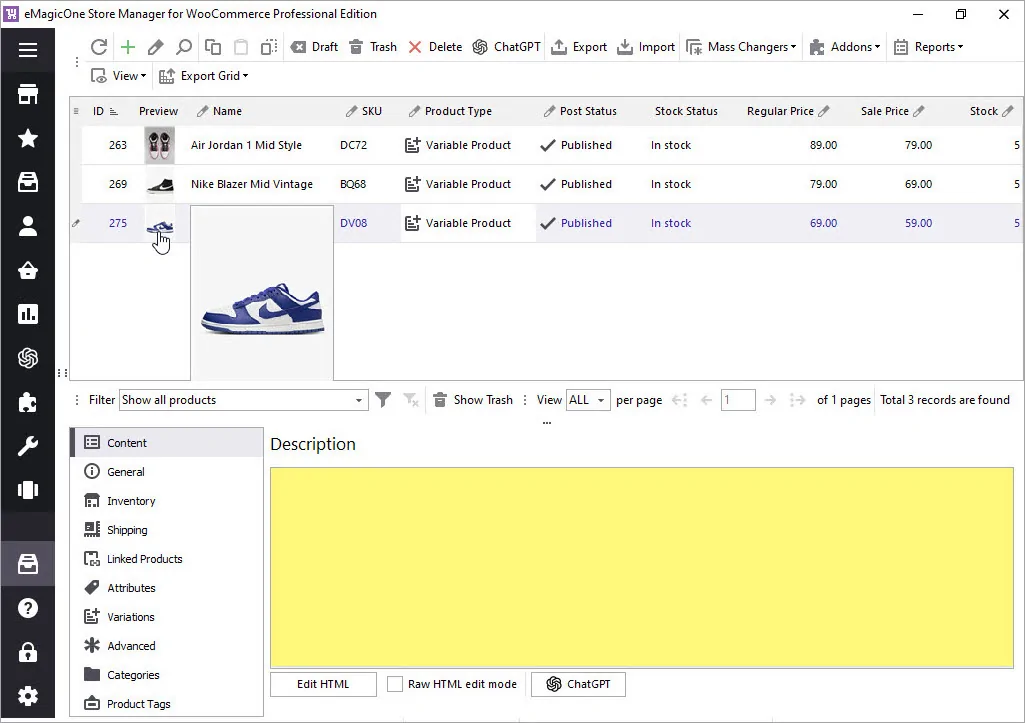The image size is (1025, 723).
Task: Open the hamburger menu
Action: pos(27,49)
